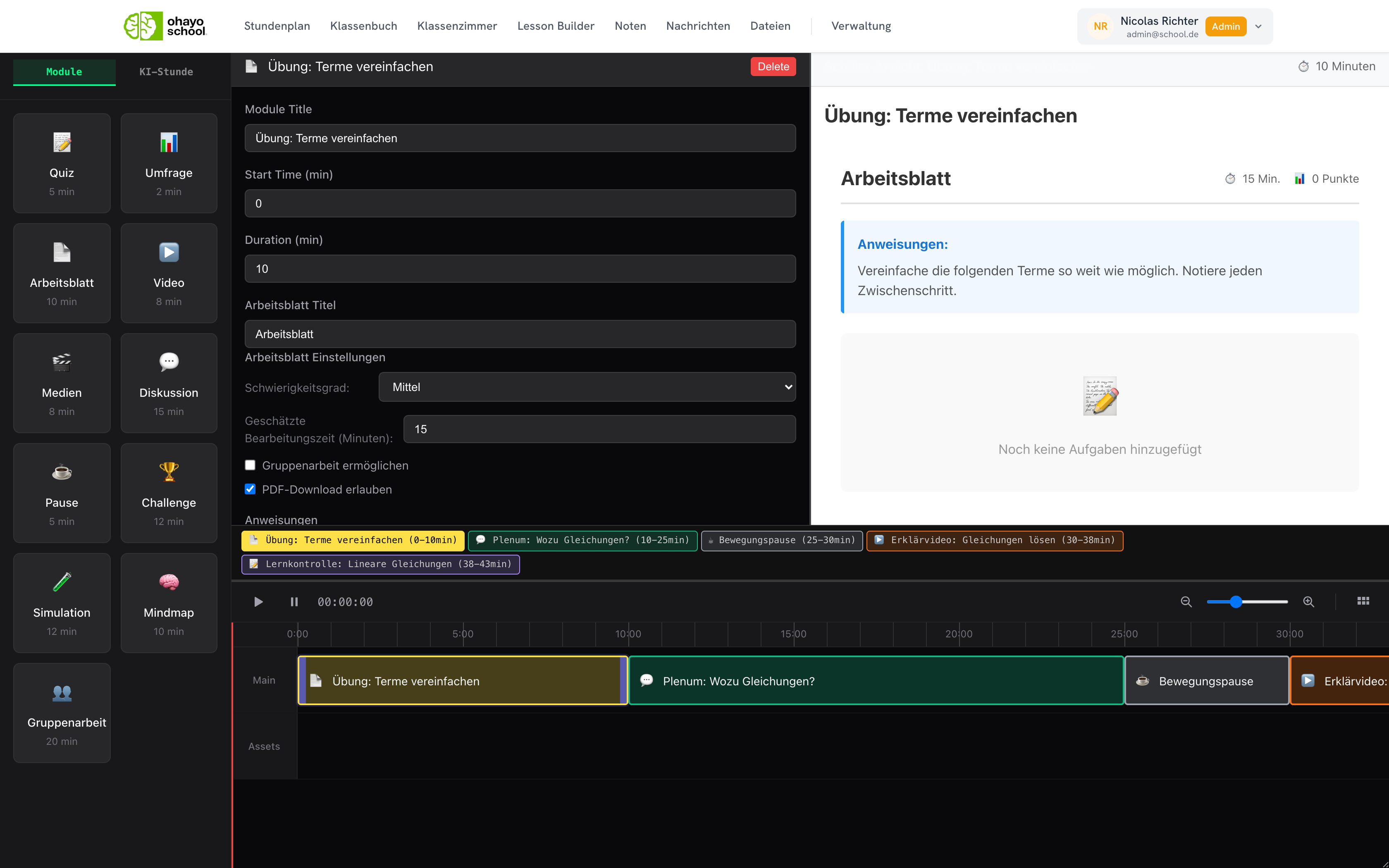Image resolution: width=1389 pixels, height=868 pixels.
Task: Uncheck PDF-Download erlauben
Action: pyautogui.click(x=250, y=489)
